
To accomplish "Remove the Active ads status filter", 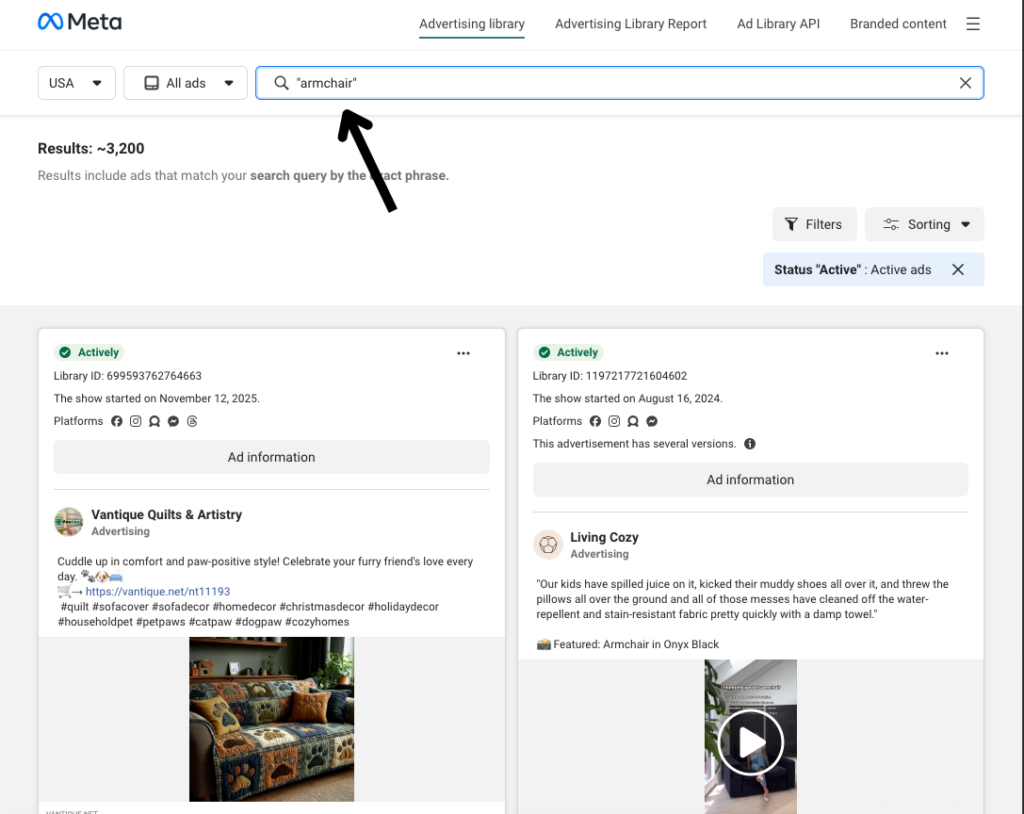I will [957, 269].
